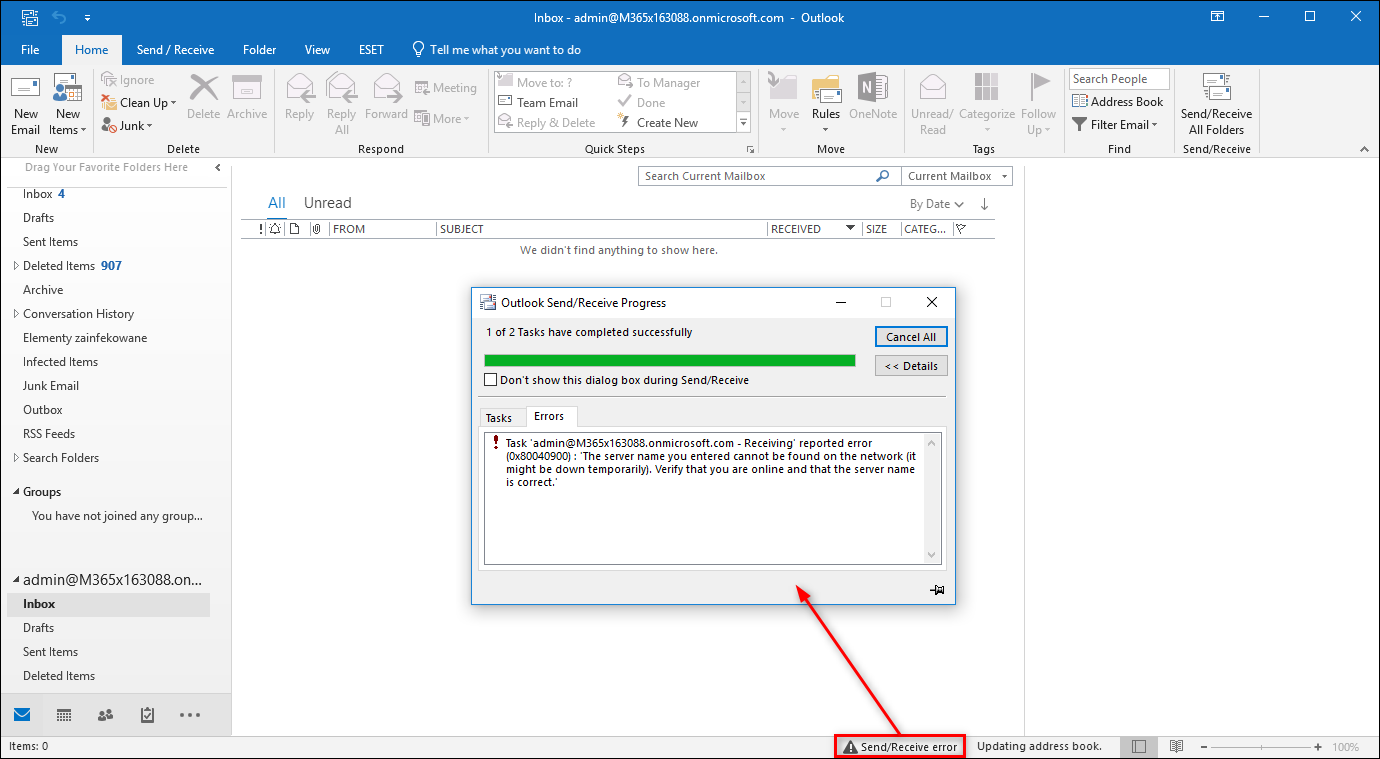Switch to the People view
This screenshot has height=759, width=1380.
[x=106, y=714]
